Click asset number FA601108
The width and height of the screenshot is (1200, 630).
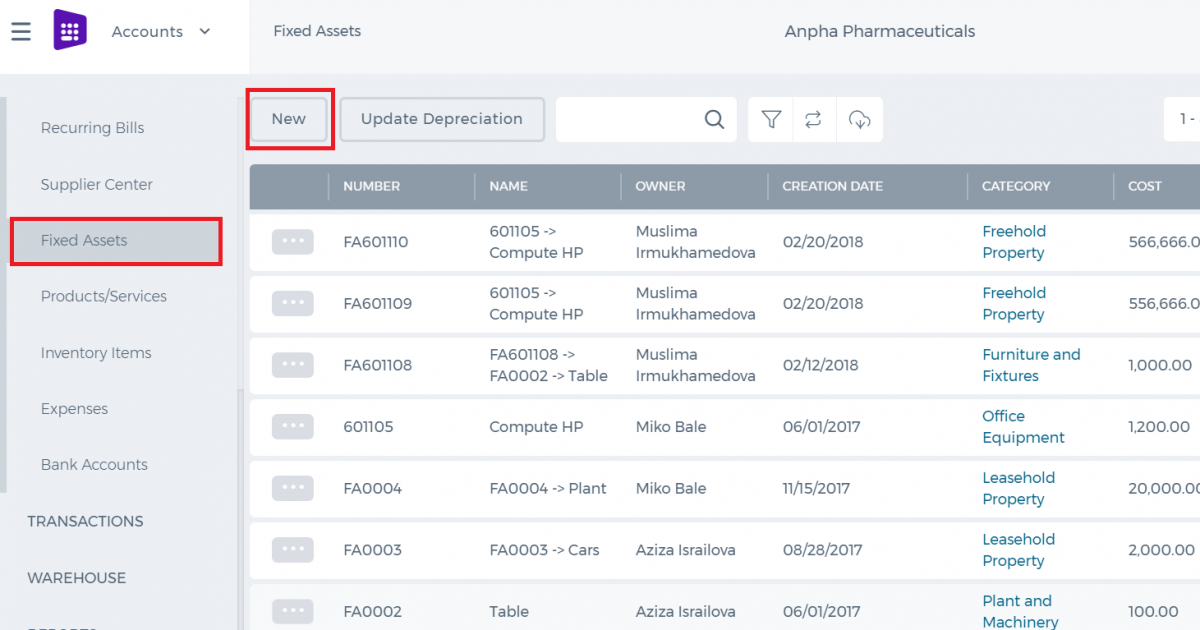377,365
